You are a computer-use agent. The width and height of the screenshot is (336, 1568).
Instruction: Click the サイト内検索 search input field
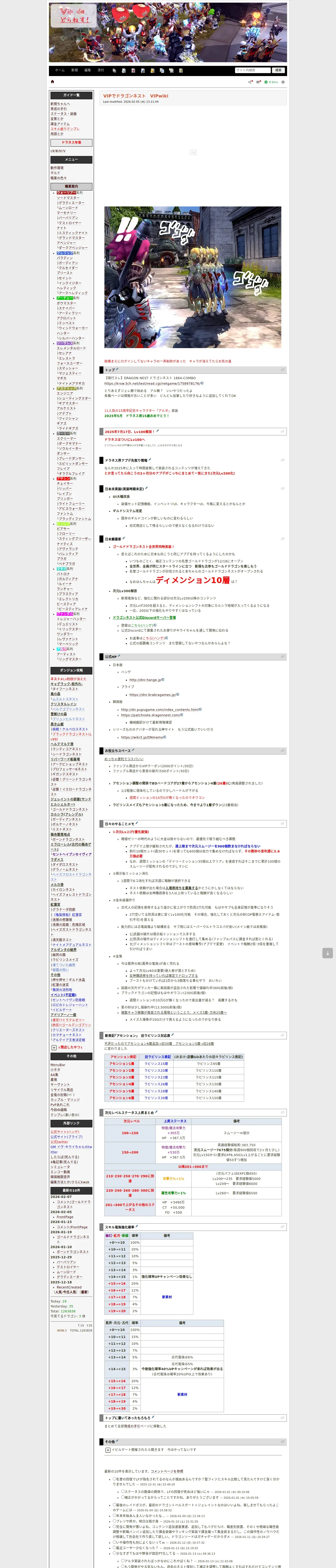(x=253, y=71)
